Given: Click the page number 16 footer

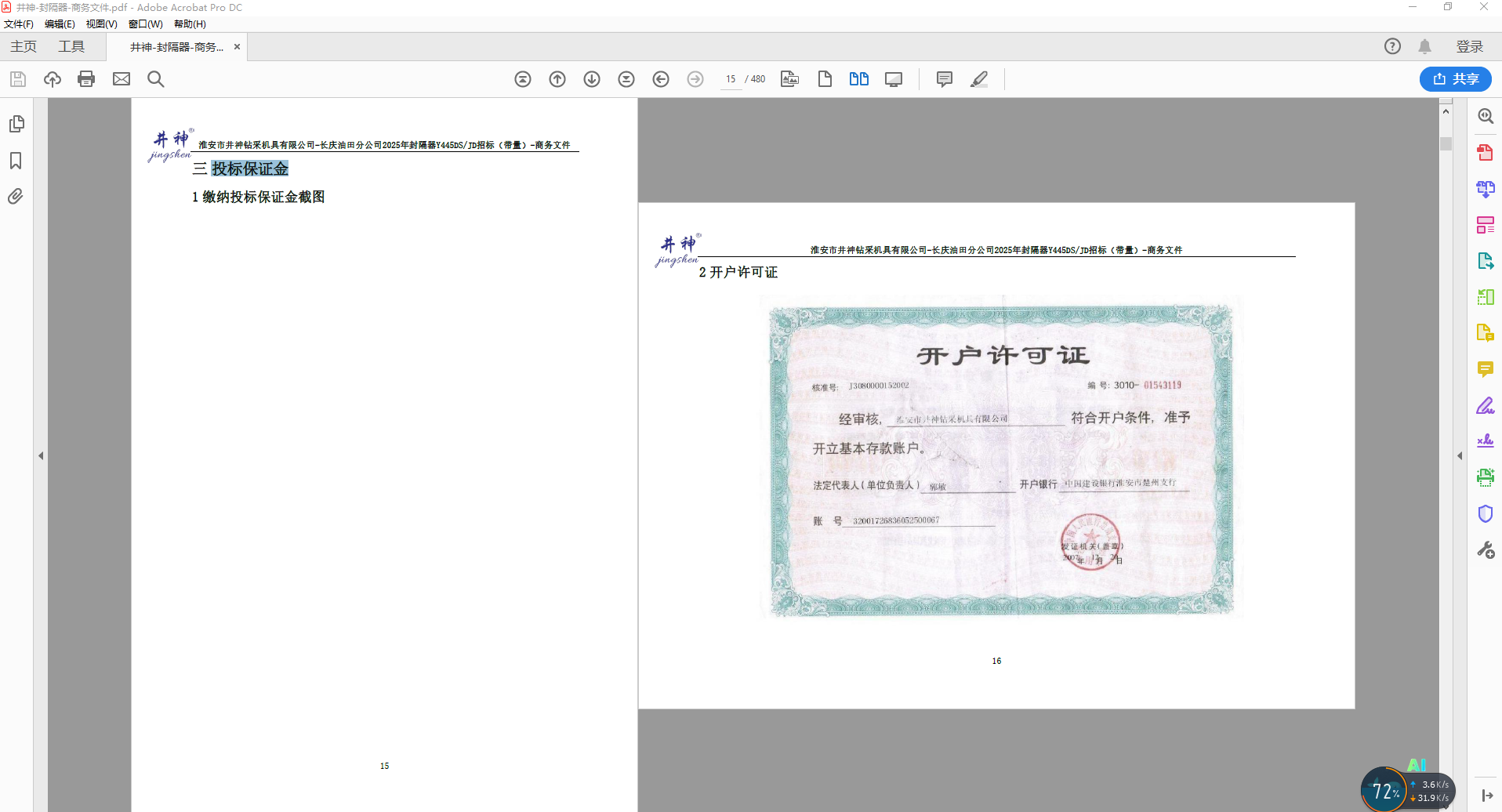Looking at the screenshot, I should [x=996, y=661].
